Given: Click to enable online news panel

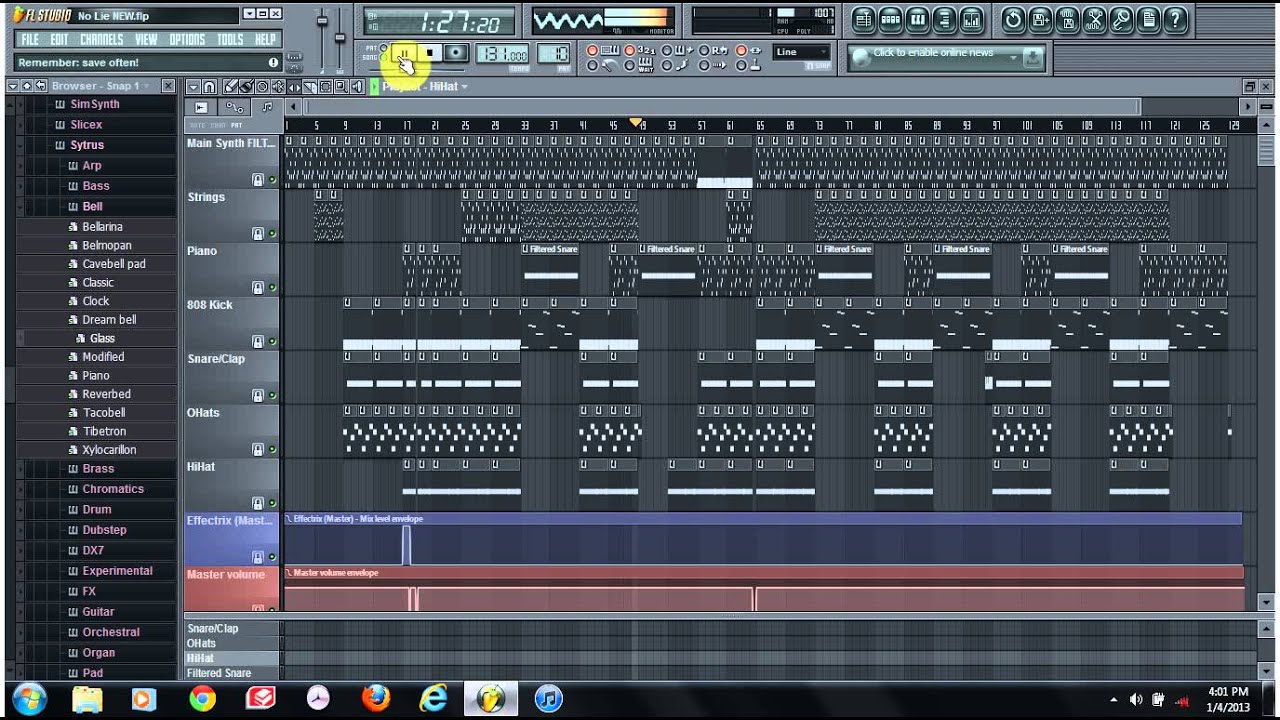Looking at the screenshot, I should (946, 58).
